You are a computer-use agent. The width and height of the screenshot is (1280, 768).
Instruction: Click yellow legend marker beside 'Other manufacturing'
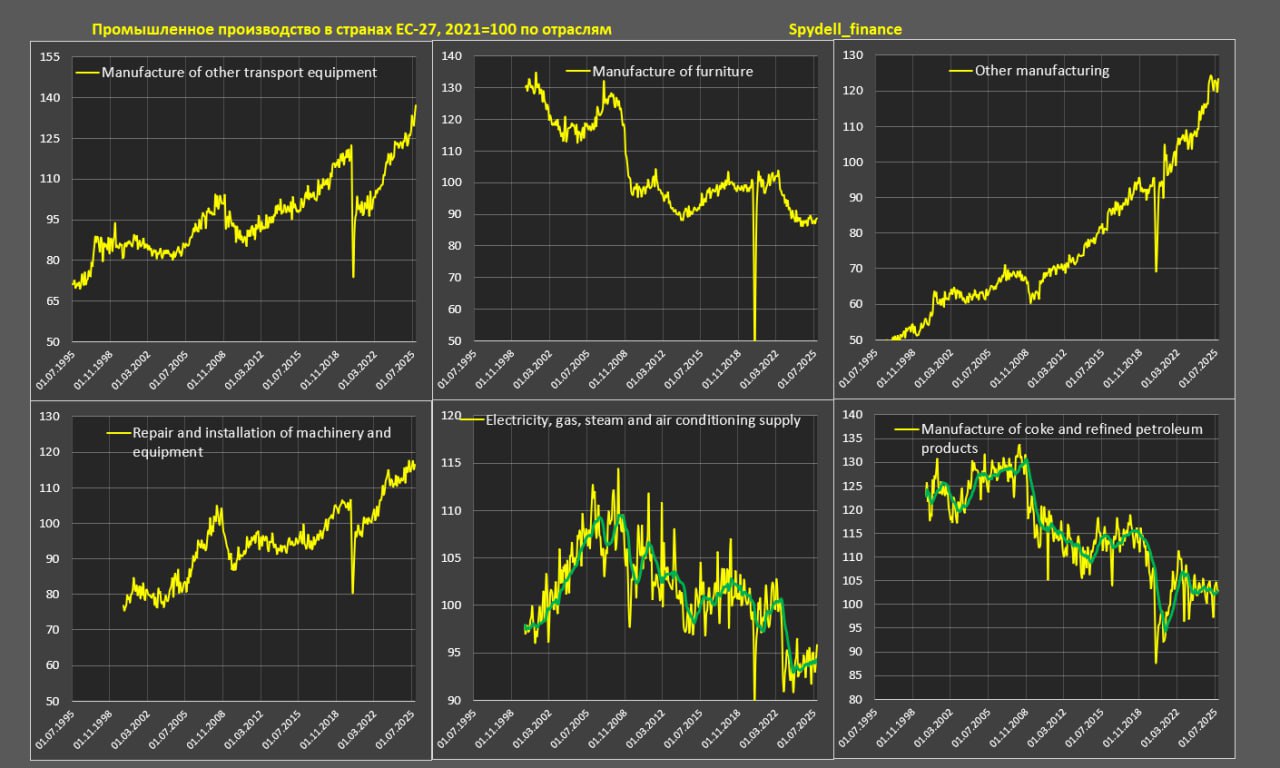pos(960,70)
